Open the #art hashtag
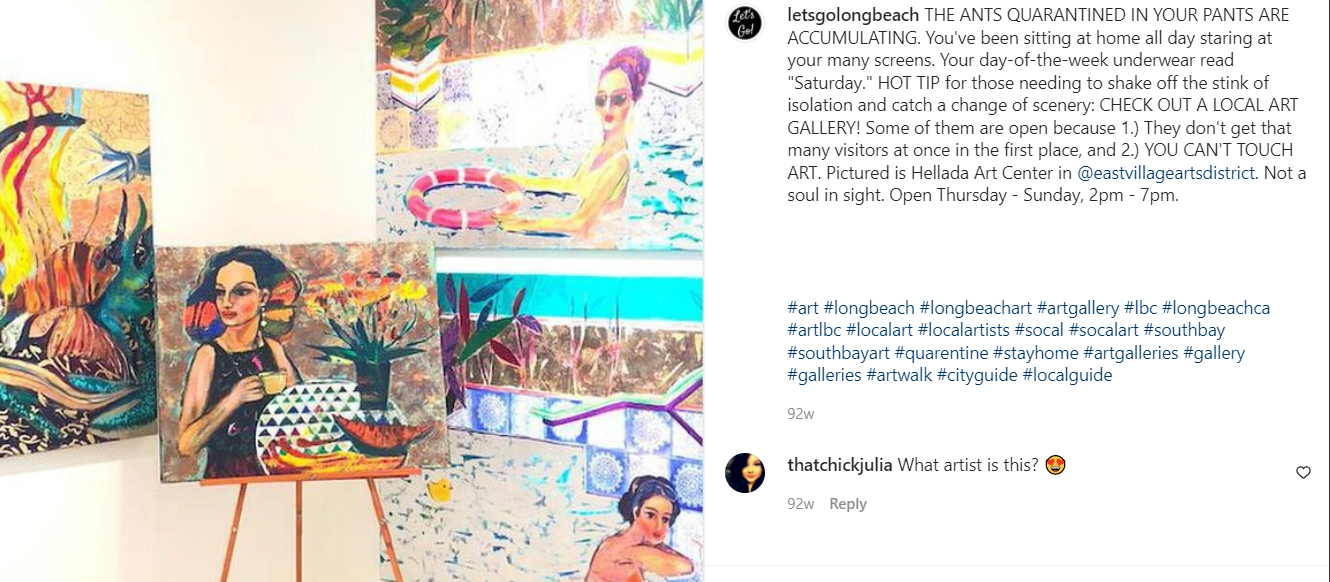The width and height of the screenshot is (1330, 582). [x=803, y=308]
